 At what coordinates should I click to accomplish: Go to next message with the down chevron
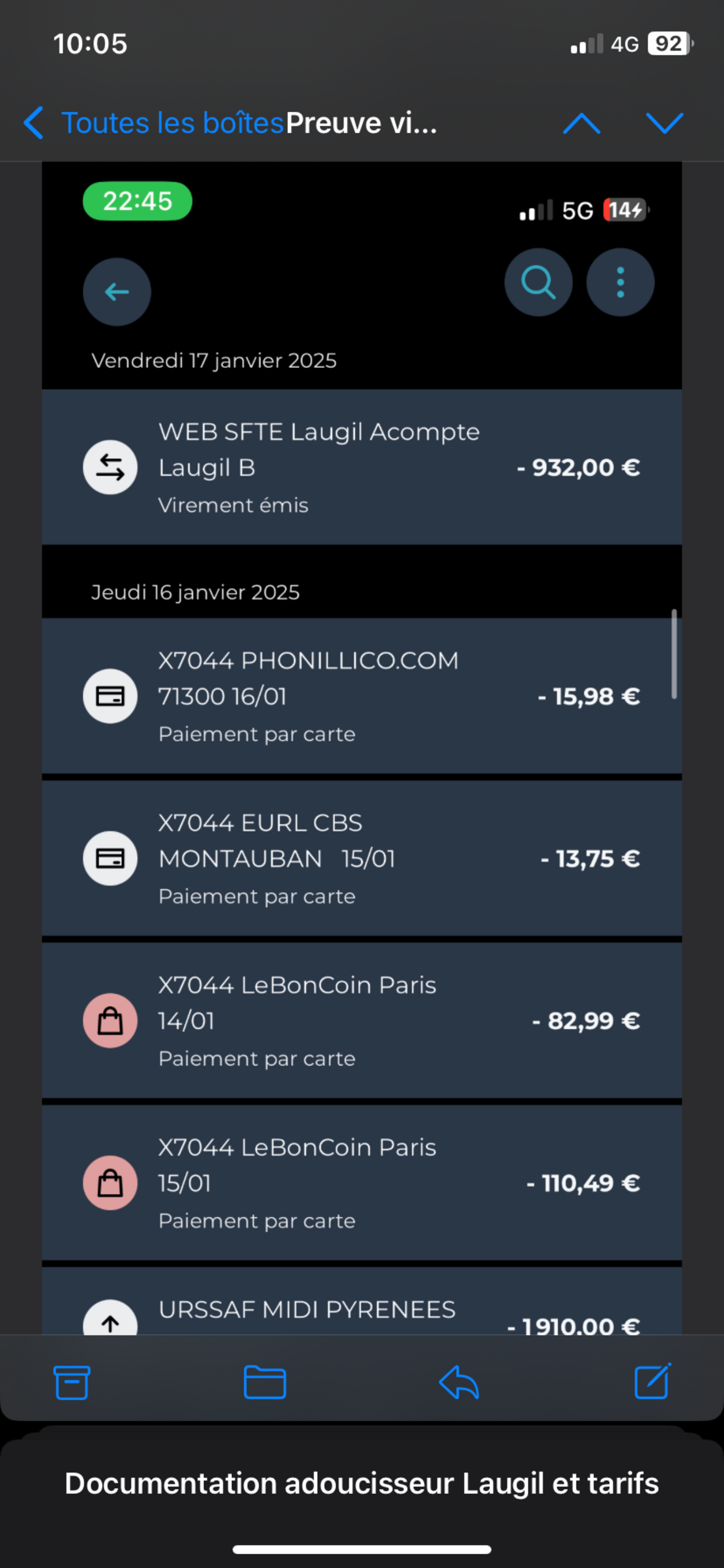point(664,123)
